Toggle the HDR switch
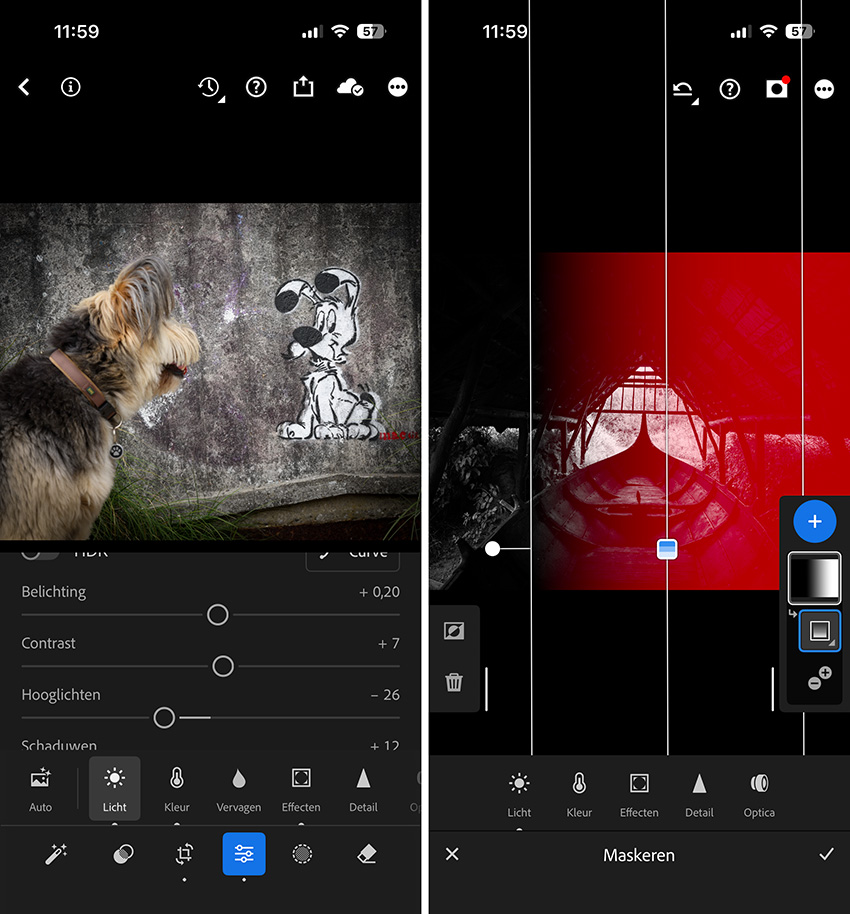The height and width of the screenshot is (914, 850). coord(40,553)
